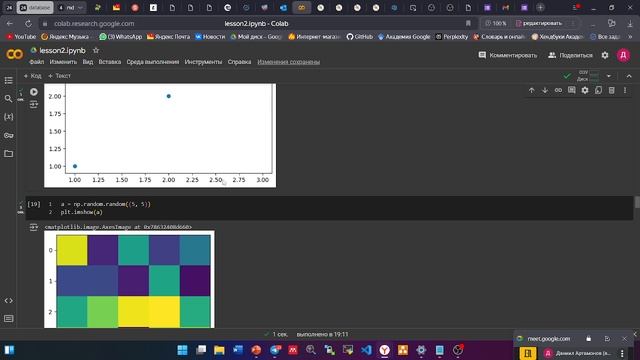
Task: Move cell up with arrow icon
Action: [x=531, y=90]
